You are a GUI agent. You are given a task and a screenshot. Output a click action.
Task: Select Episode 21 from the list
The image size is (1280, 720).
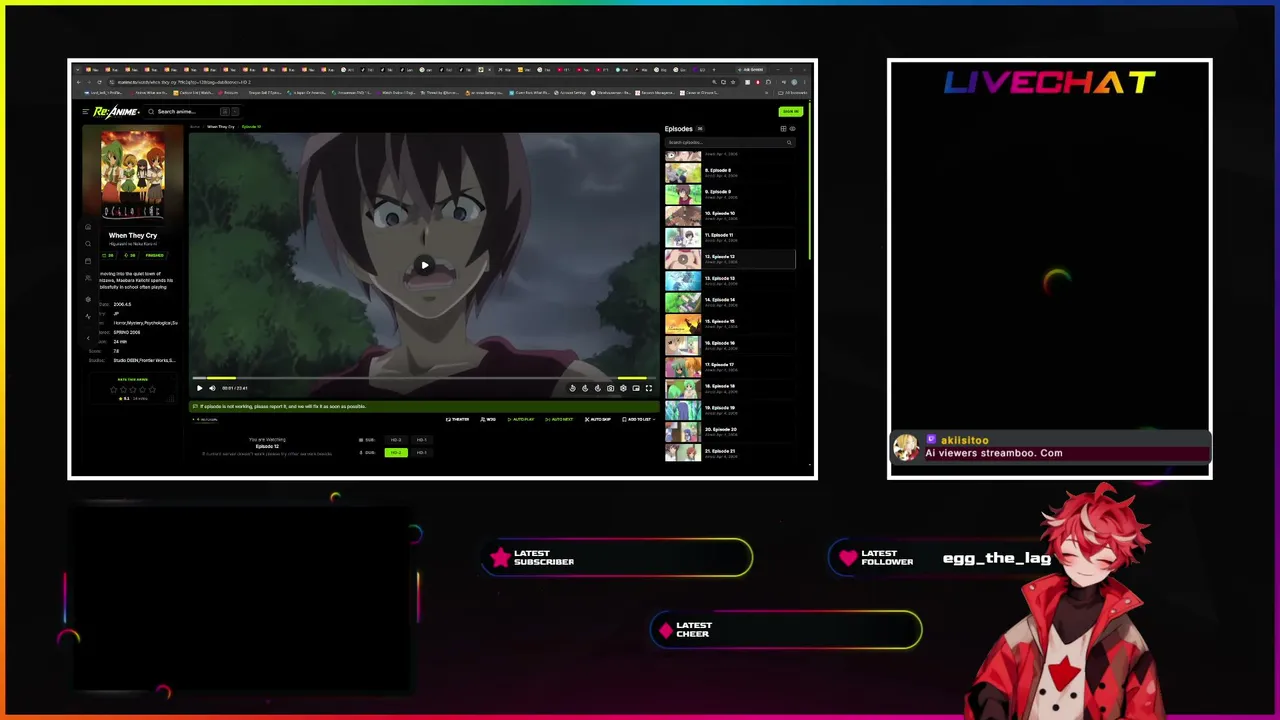pos(730,453)
